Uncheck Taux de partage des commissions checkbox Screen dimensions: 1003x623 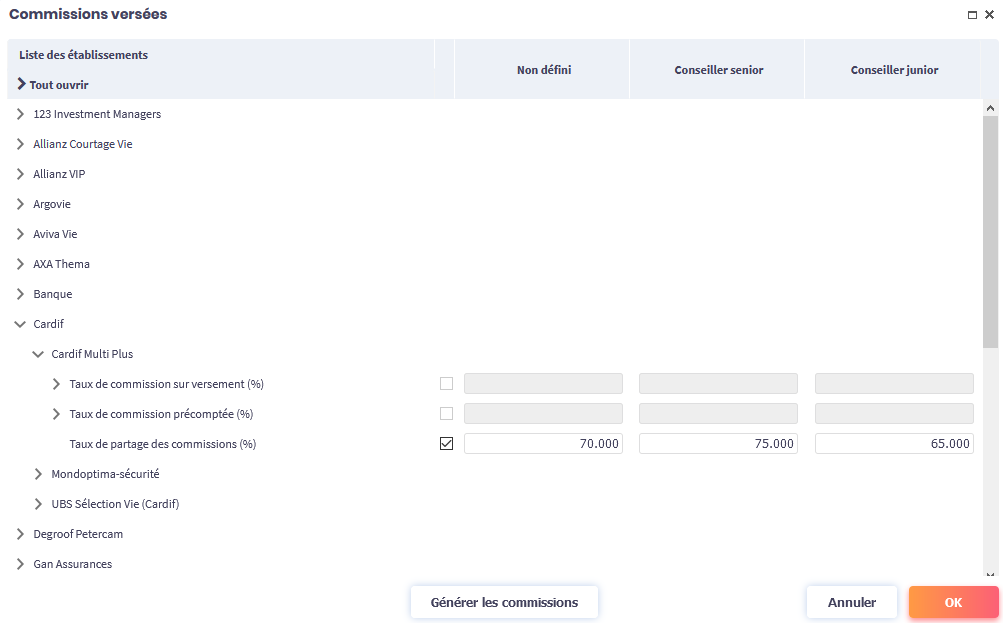[x=446, y=444]
